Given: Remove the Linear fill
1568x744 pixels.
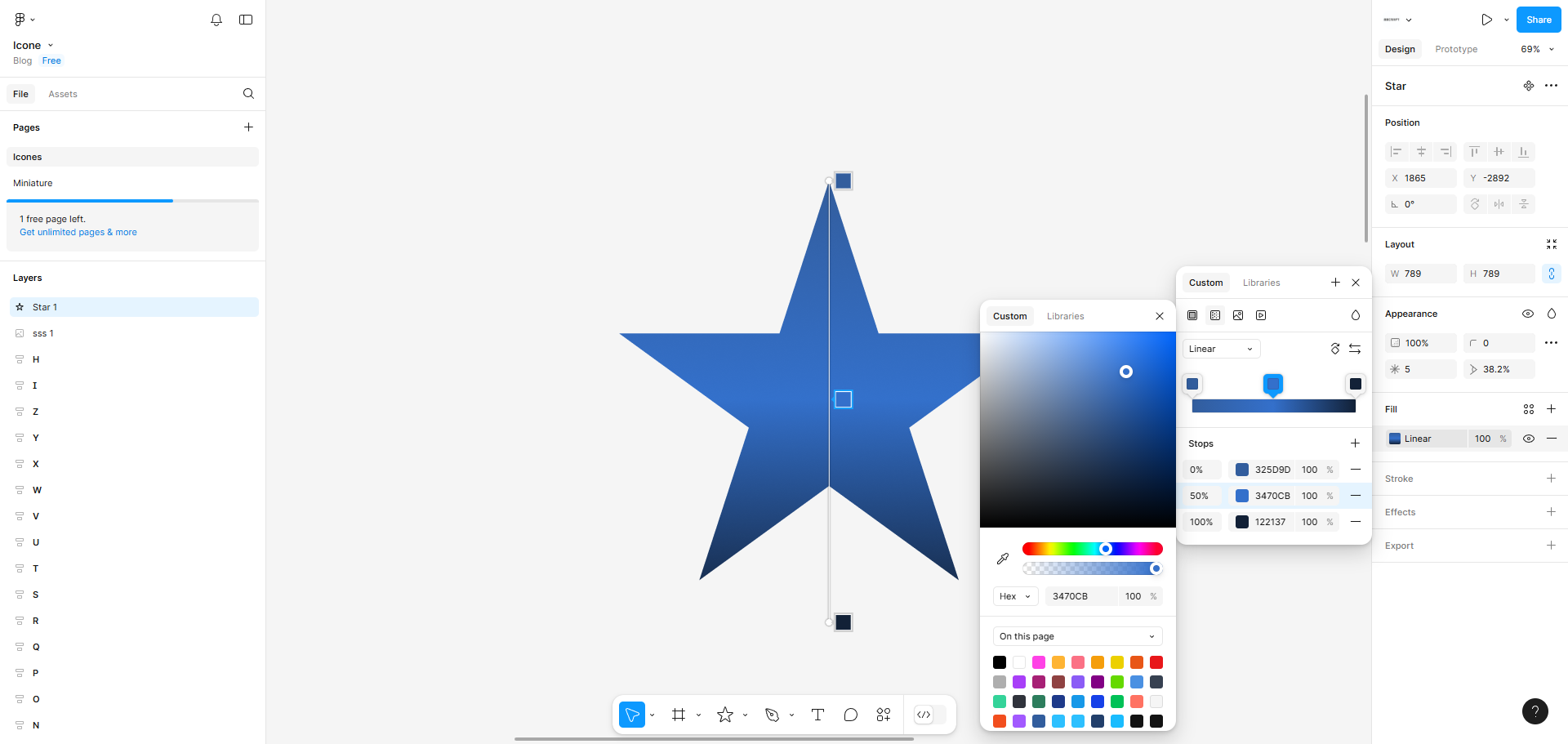Looking at the screenshot, I should tap(1552, 439).
